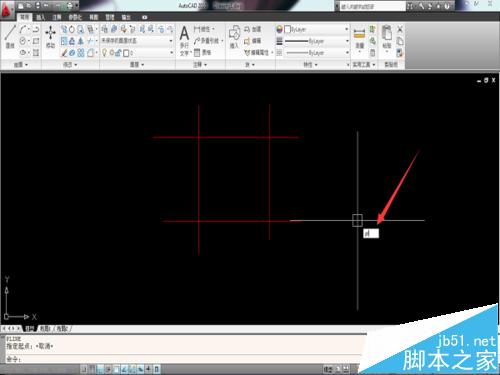This screenshot has height=375, width=500.
Task: Select the Line (直线) drawing tool
Action: 10,36
